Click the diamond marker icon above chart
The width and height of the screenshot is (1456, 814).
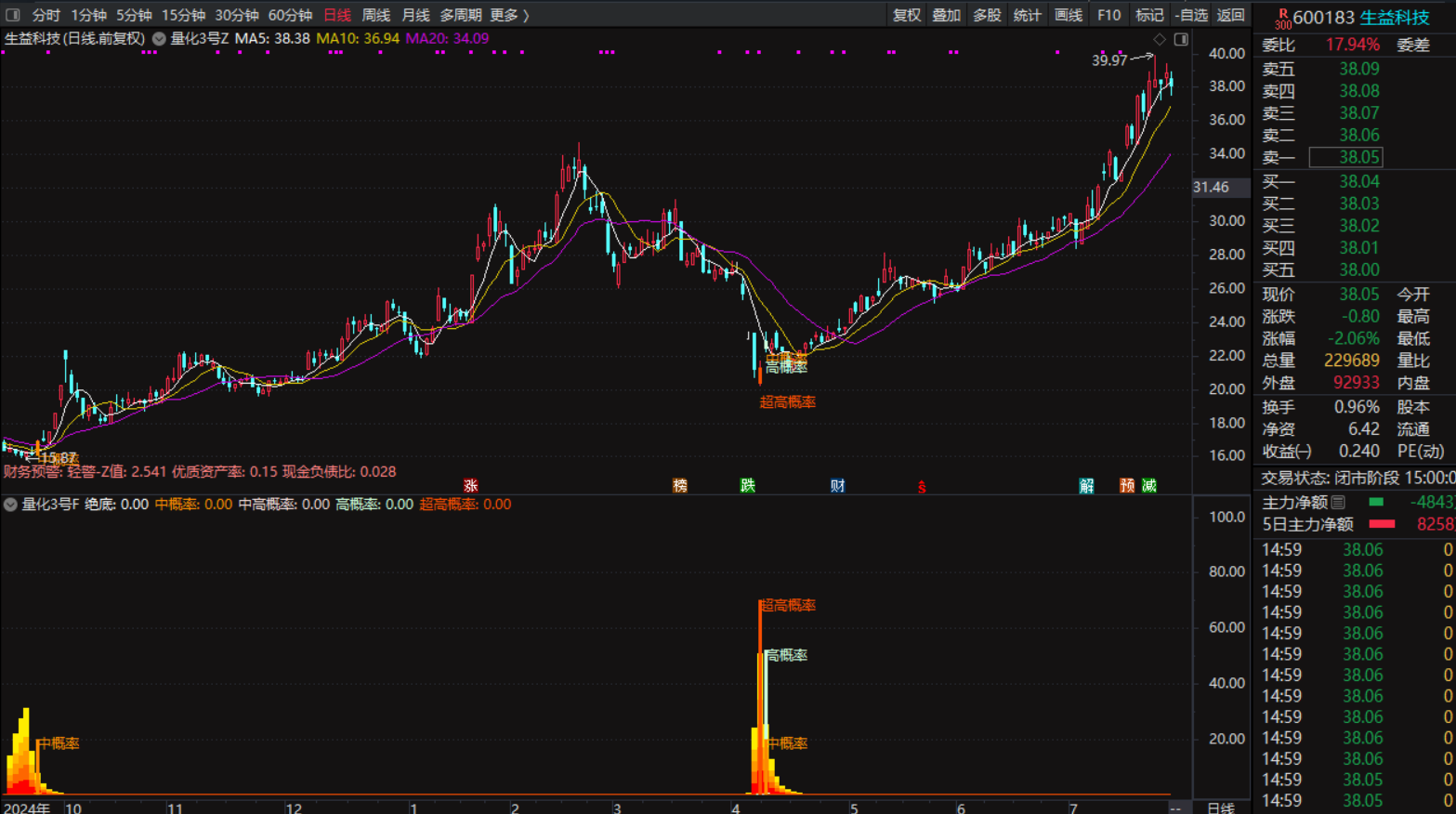coord(1160,39)
